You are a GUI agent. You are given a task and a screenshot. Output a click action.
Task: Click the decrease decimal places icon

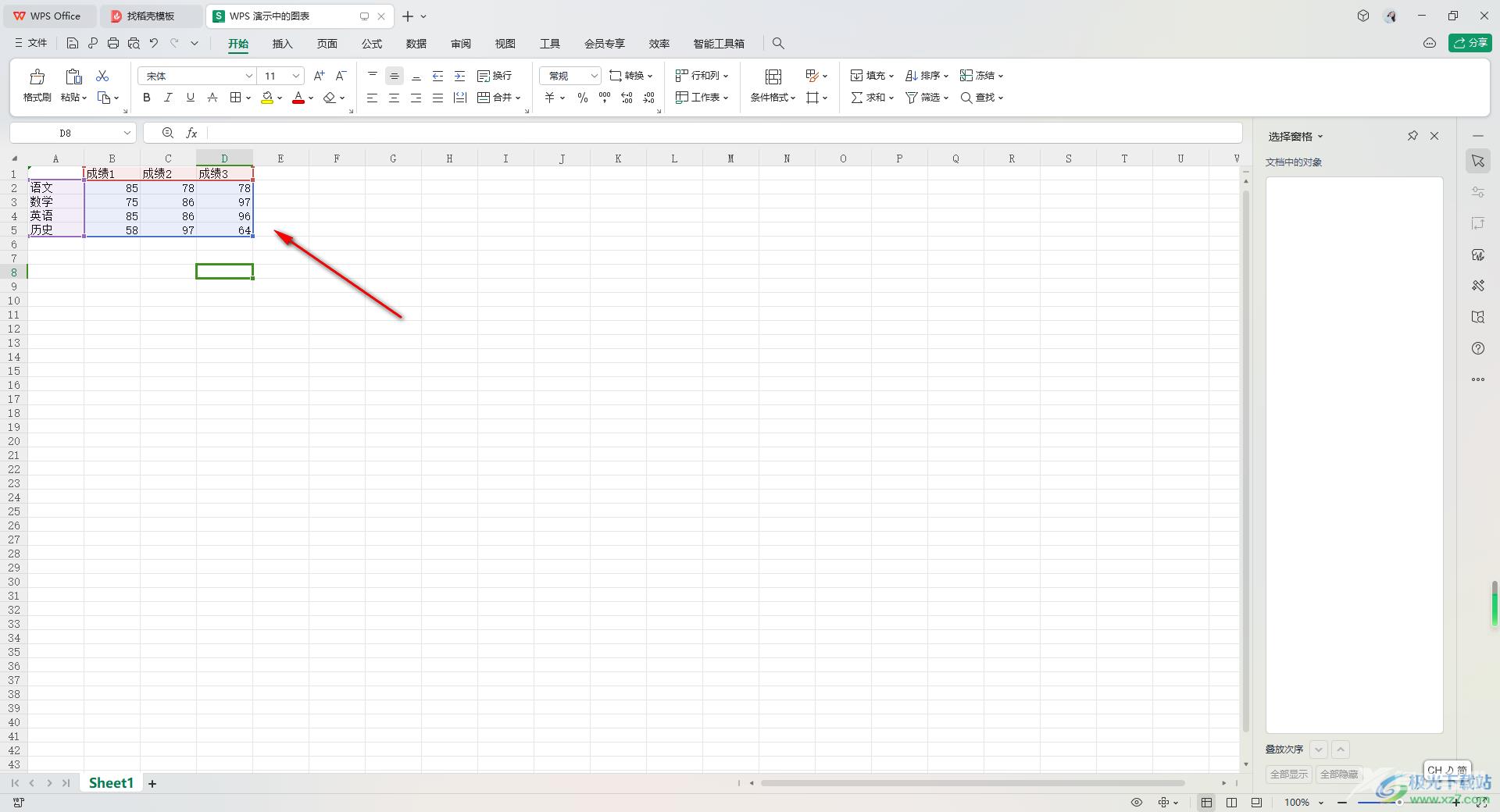(x=648, y=98)
